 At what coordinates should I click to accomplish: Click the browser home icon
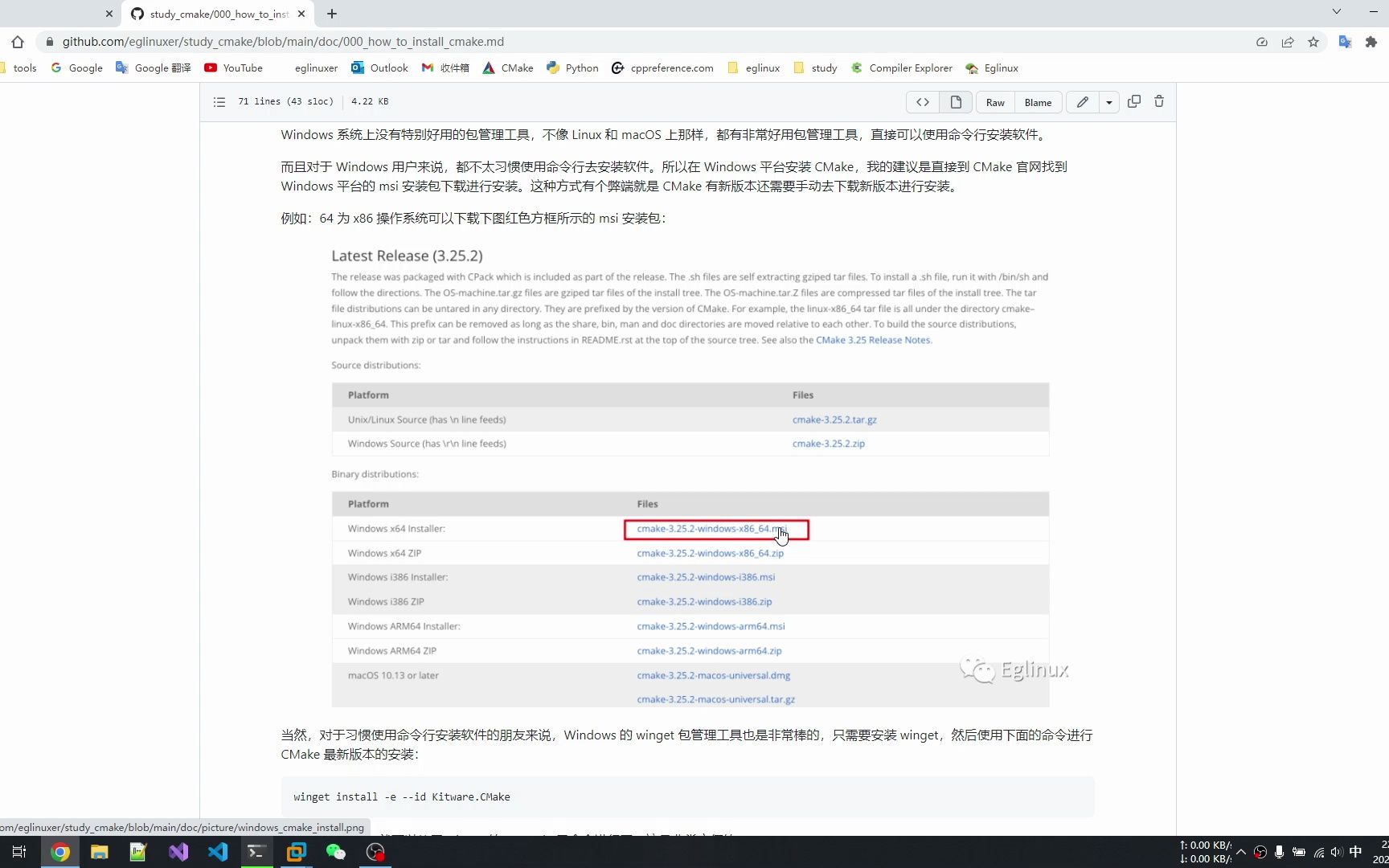(x=18, y=42)
